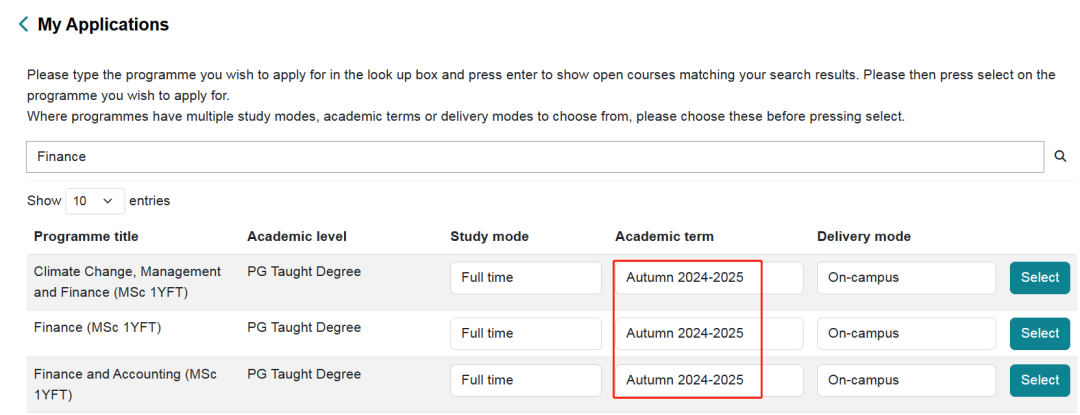The width and height of the screenshot is (1080, 415).
Task: Open Study mode dropdown for Finance (MSc 1YFT)
Action: coord(525,333)
